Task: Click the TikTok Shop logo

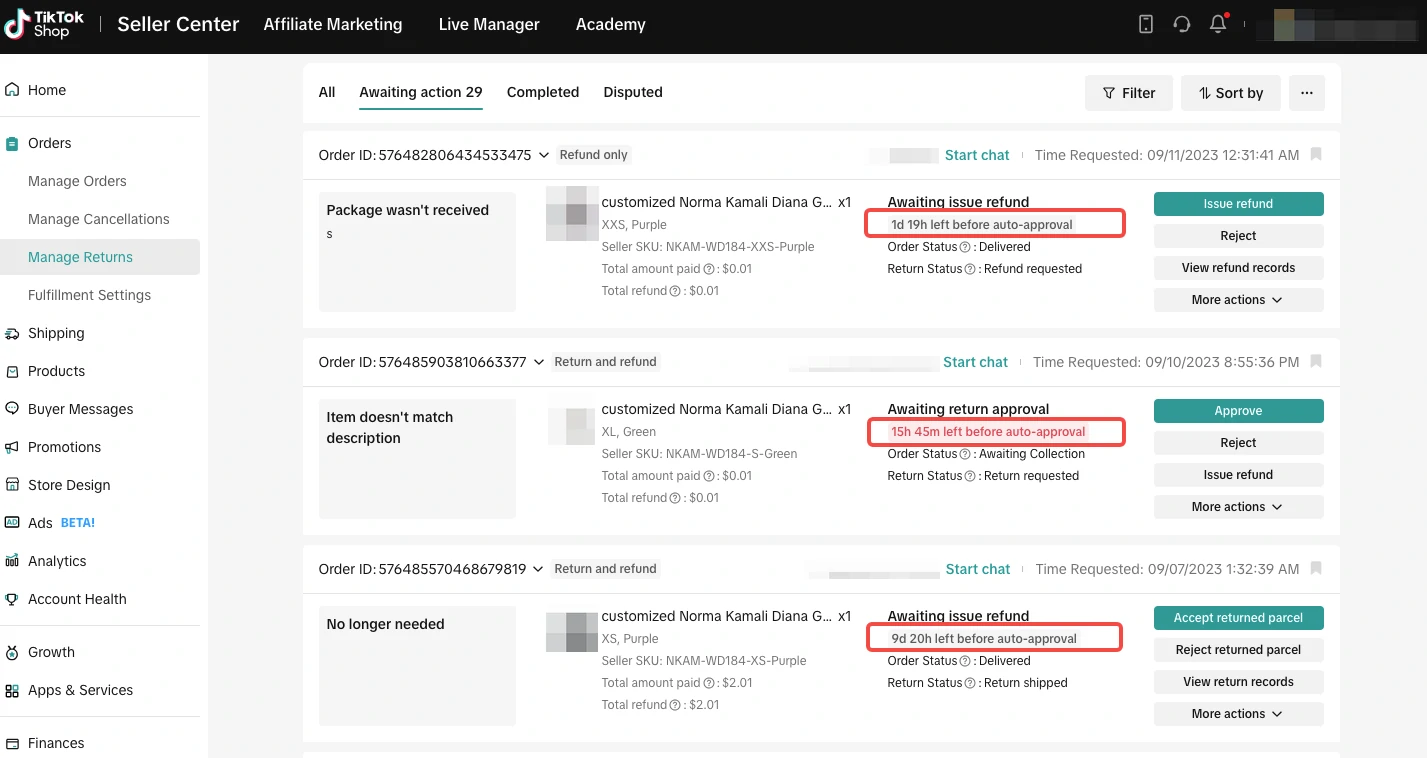Action: 44,25
